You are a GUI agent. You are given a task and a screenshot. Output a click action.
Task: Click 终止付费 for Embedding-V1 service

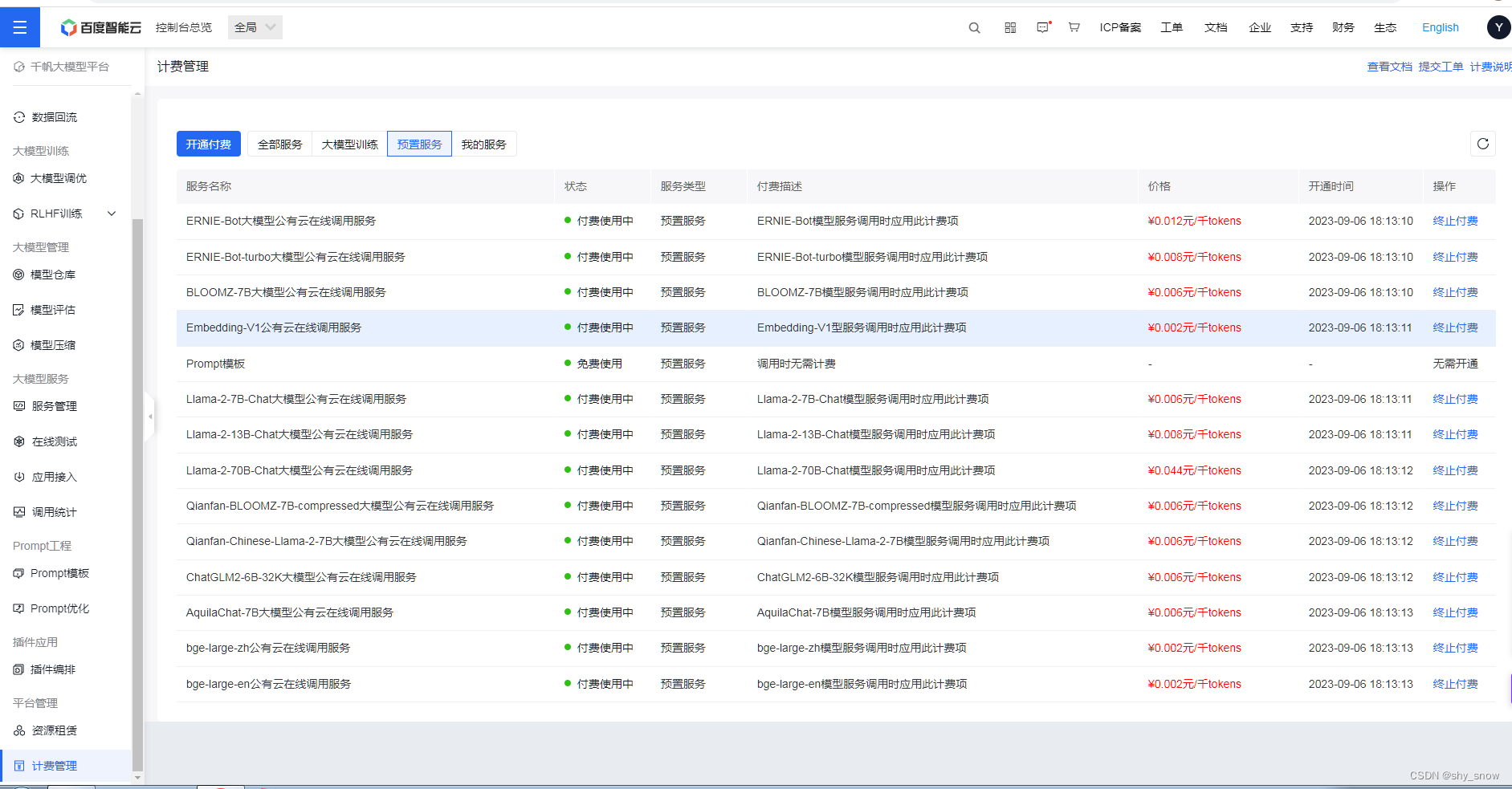(1456, 327)
